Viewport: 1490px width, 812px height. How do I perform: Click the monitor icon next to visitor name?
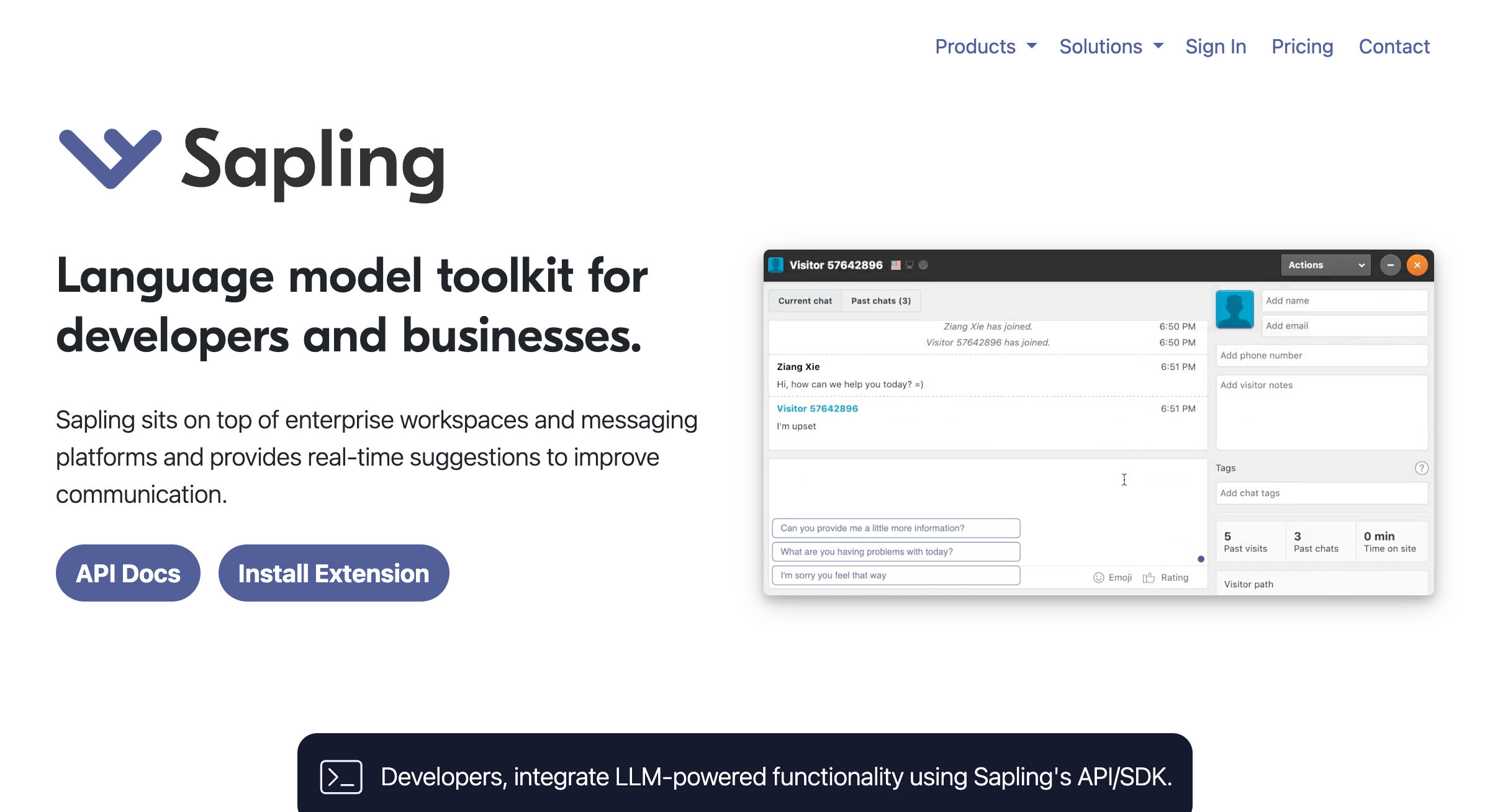(x=910, y=264)
